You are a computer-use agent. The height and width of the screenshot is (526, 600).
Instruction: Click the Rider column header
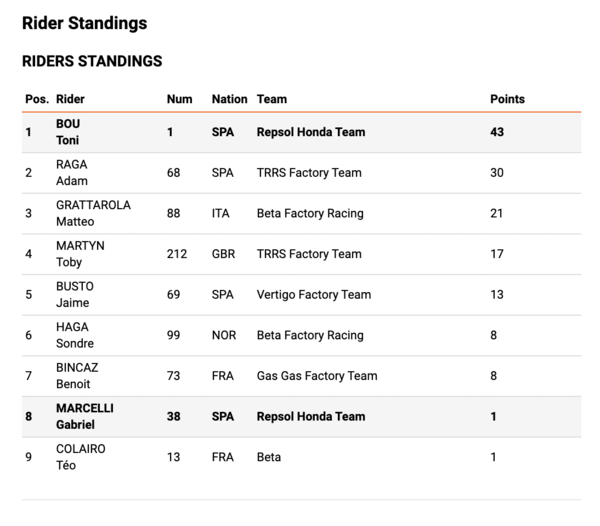click(x=70, y=99)
